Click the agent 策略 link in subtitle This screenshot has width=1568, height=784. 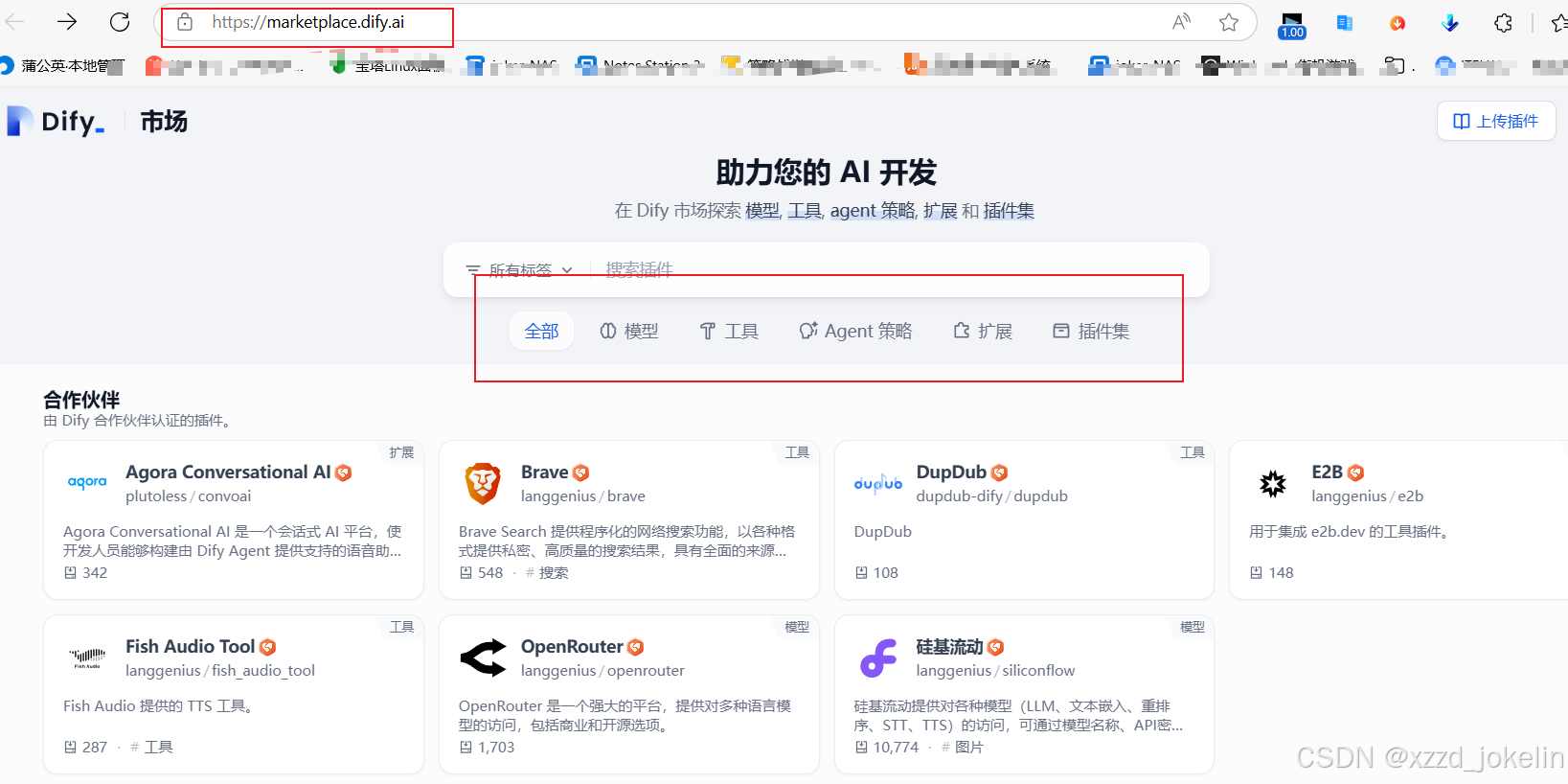click(x=873, y=211)
